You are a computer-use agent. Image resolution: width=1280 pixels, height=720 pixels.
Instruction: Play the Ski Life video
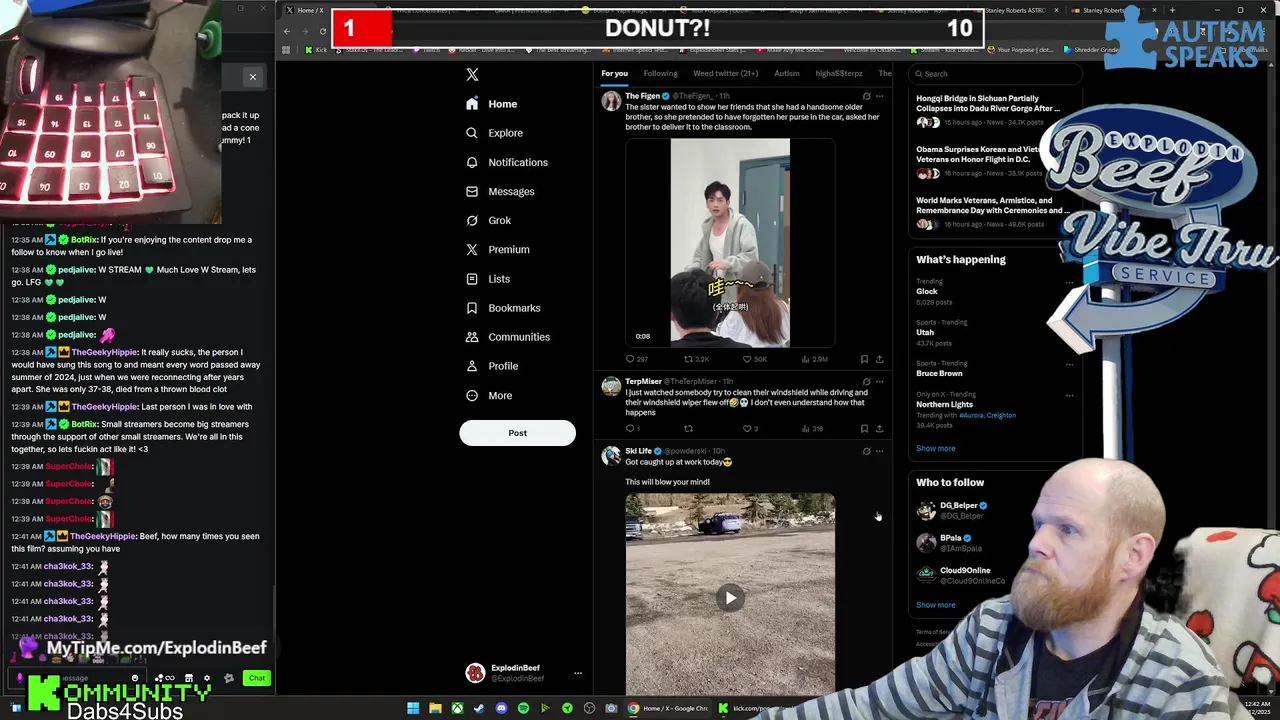[x=730, y=598]
